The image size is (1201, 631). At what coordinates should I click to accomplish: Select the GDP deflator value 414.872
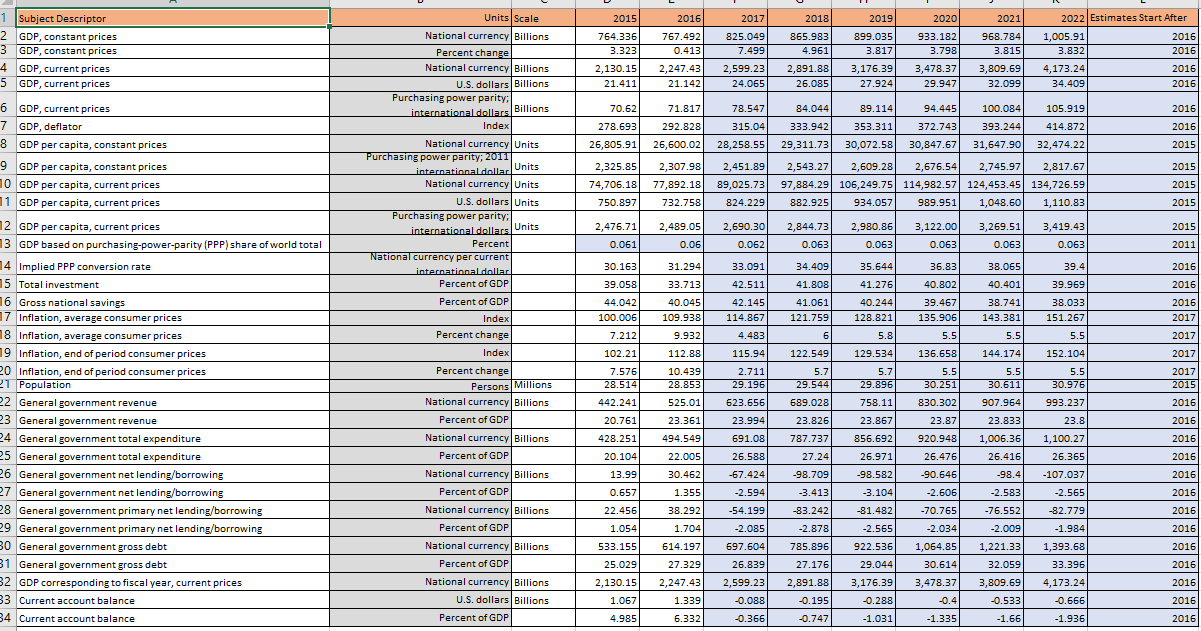tap(1057, 126)
